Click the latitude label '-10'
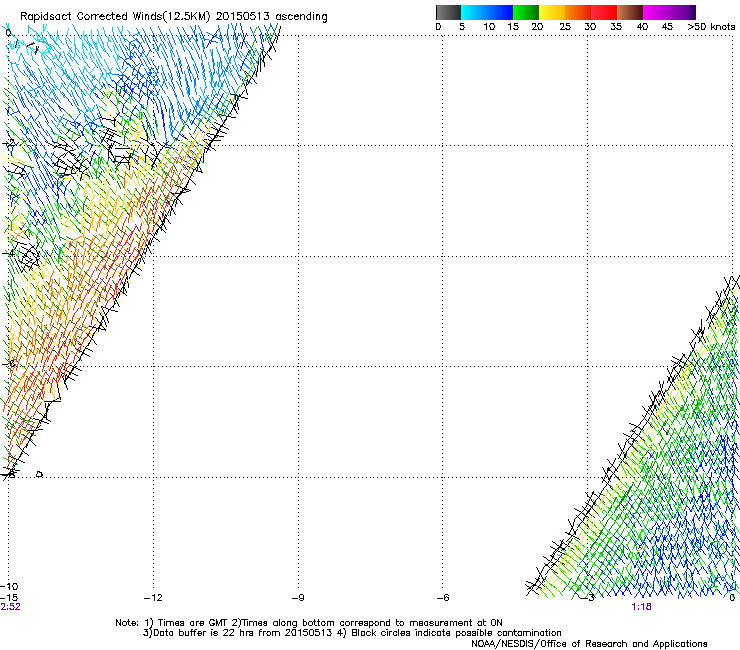This screenshot has width=740, height=650. pyautogui.click(x=9, y=587)
